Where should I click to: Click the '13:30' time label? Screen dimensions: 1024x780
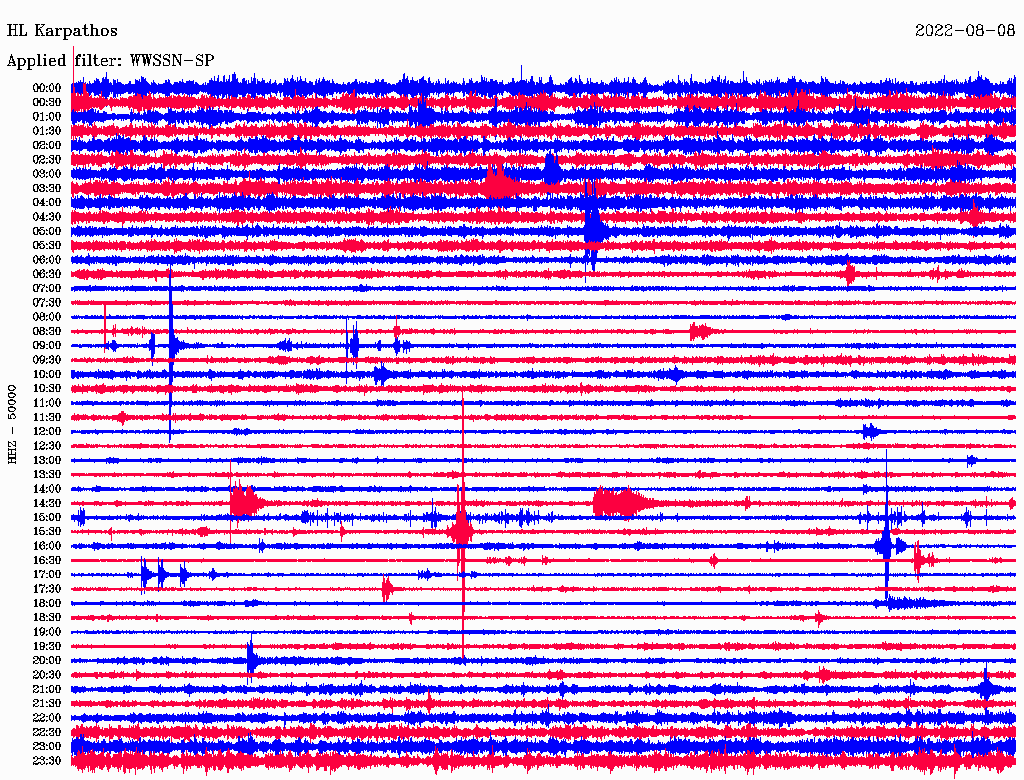[47, 475]
